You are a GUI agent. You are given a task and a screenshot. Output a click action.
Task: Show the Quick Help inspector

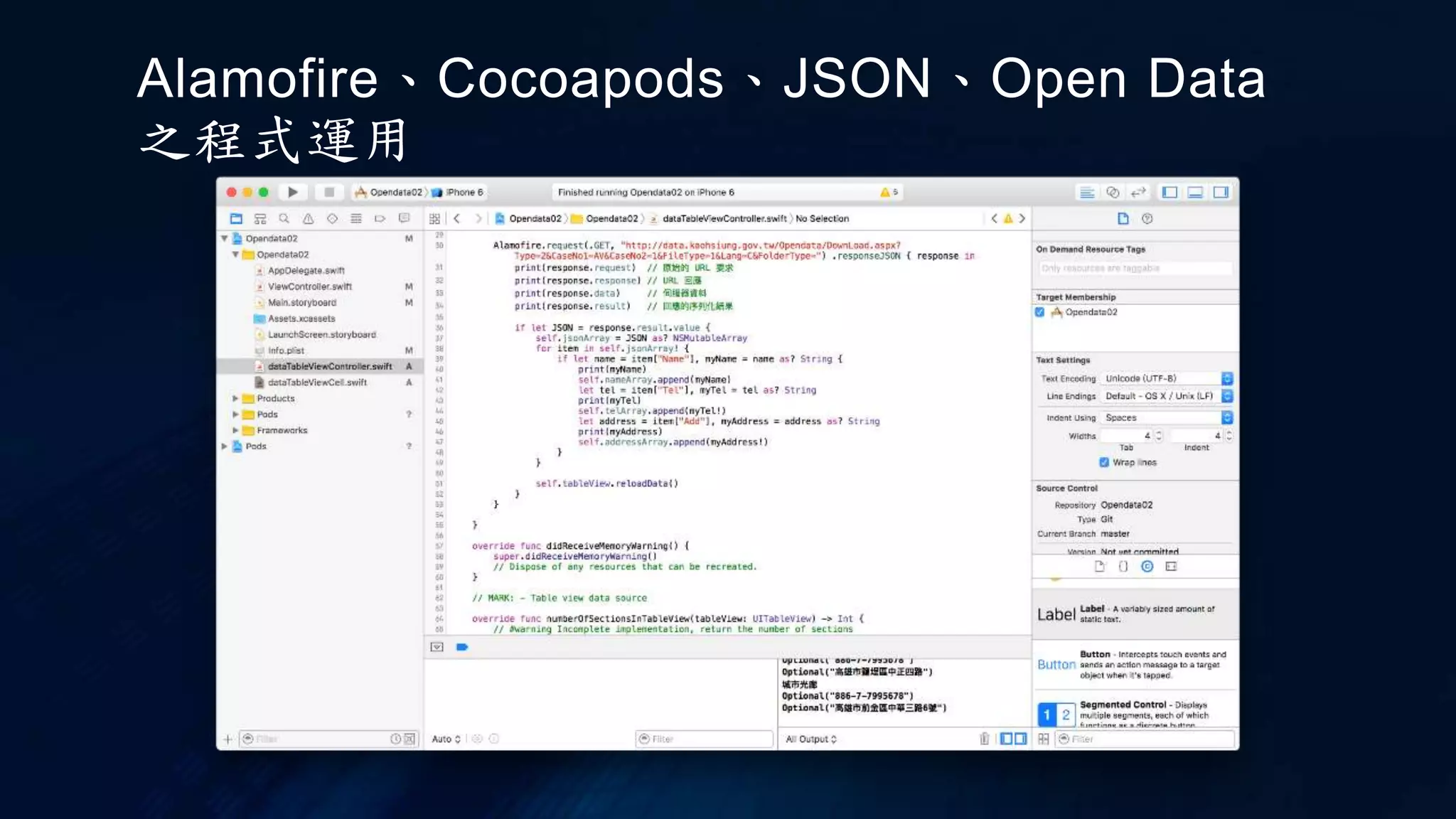1147,218
